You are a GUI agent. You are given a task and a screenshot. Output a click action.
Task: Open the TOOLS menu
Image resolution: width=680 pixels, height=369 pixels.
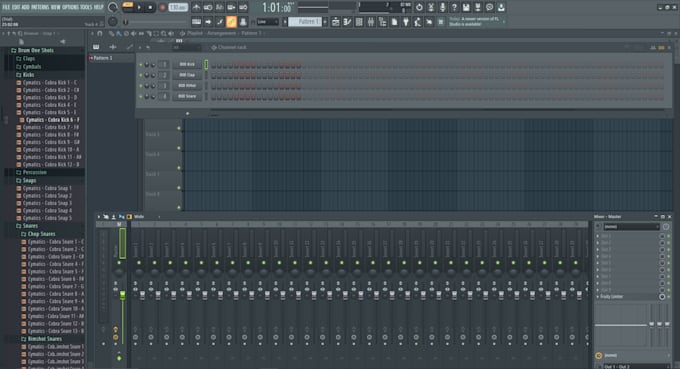pyautogui.click(x=86, y=7)
